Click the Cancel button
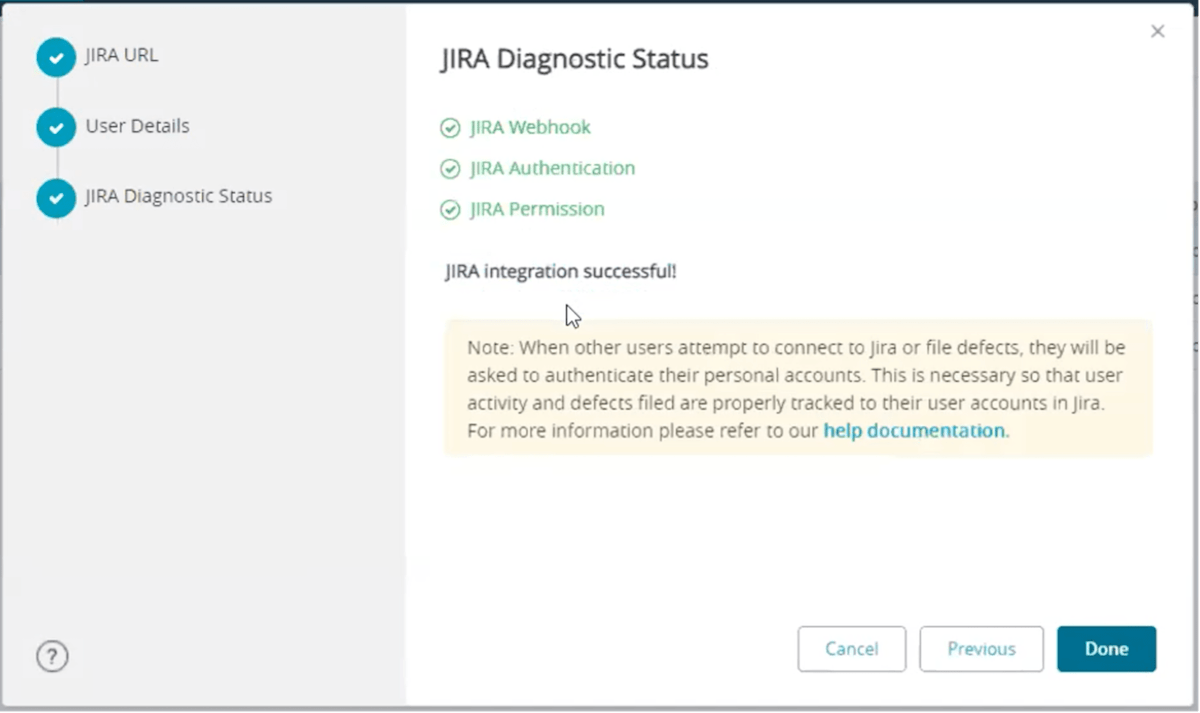1200x713 pixels. tap(851, 649)
